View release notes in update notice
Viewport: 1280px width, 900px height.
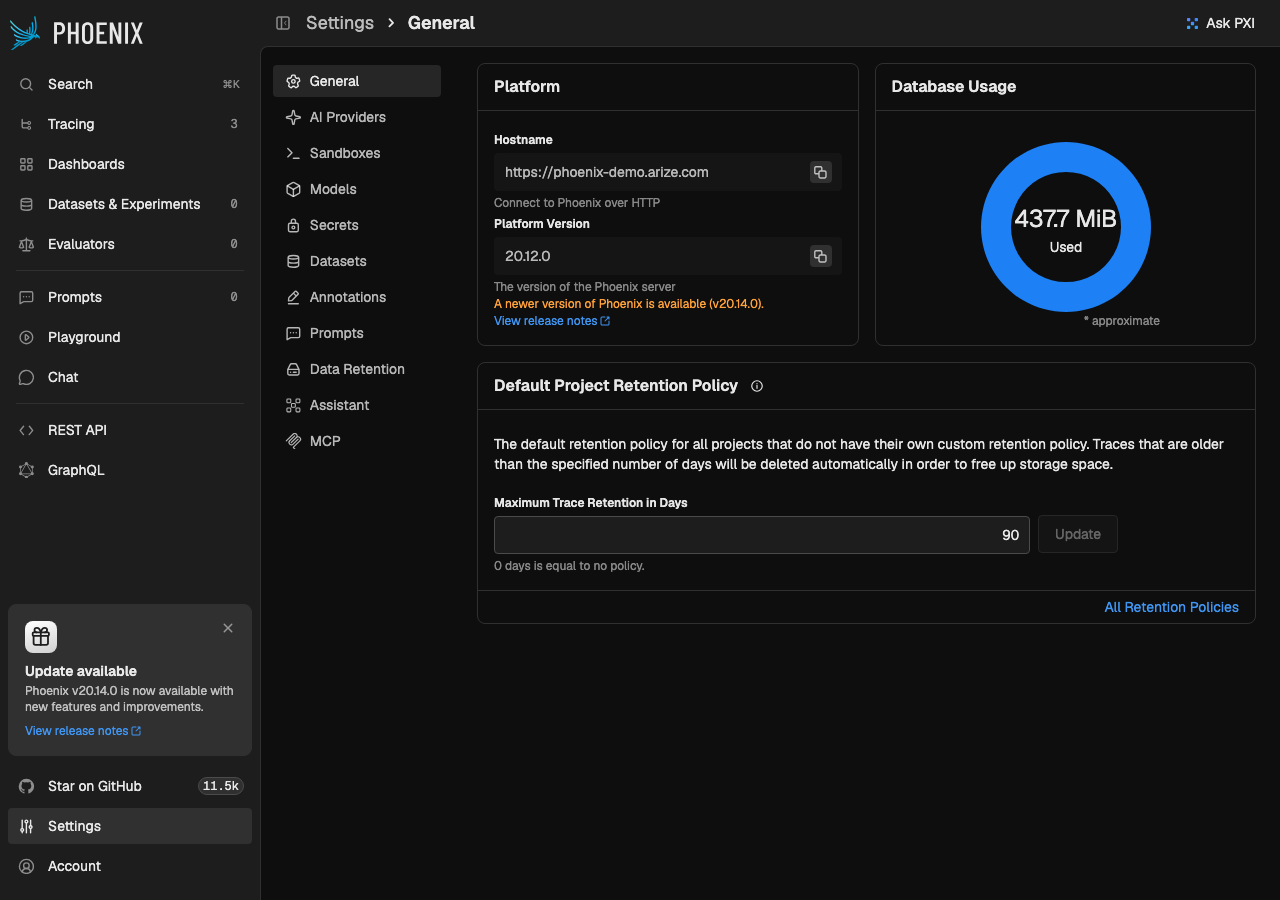83,731
